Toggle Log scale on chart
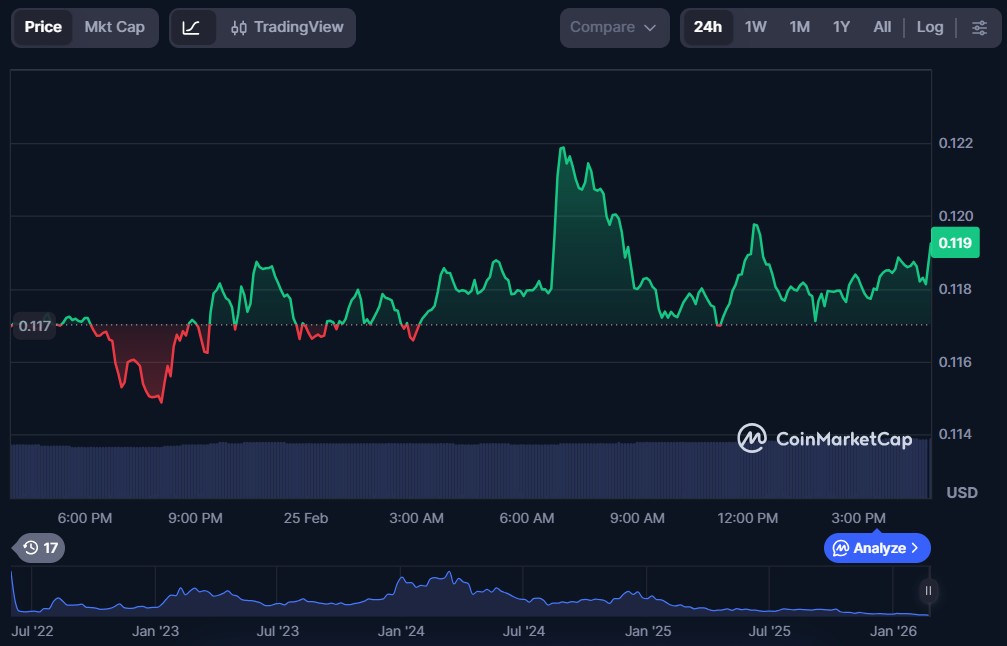This screenshot has height=646, width=1007. [x=930, y=28]
